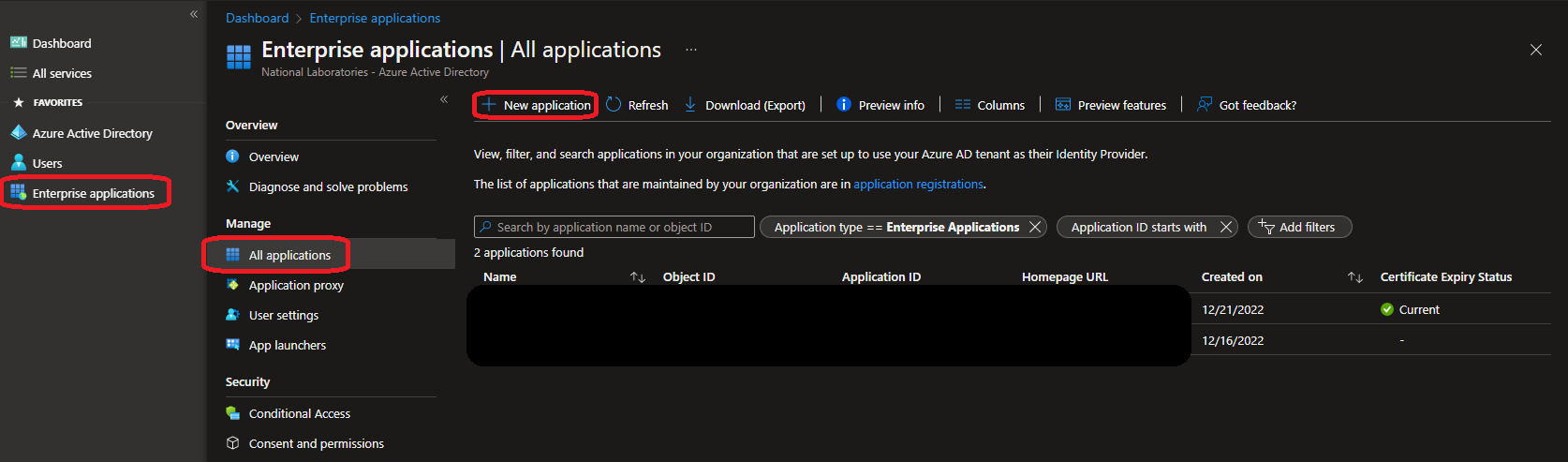Open Conditional Access under Security
Image resolution: width=1568 pixels, height=462 pixels.
coord(299,413)
